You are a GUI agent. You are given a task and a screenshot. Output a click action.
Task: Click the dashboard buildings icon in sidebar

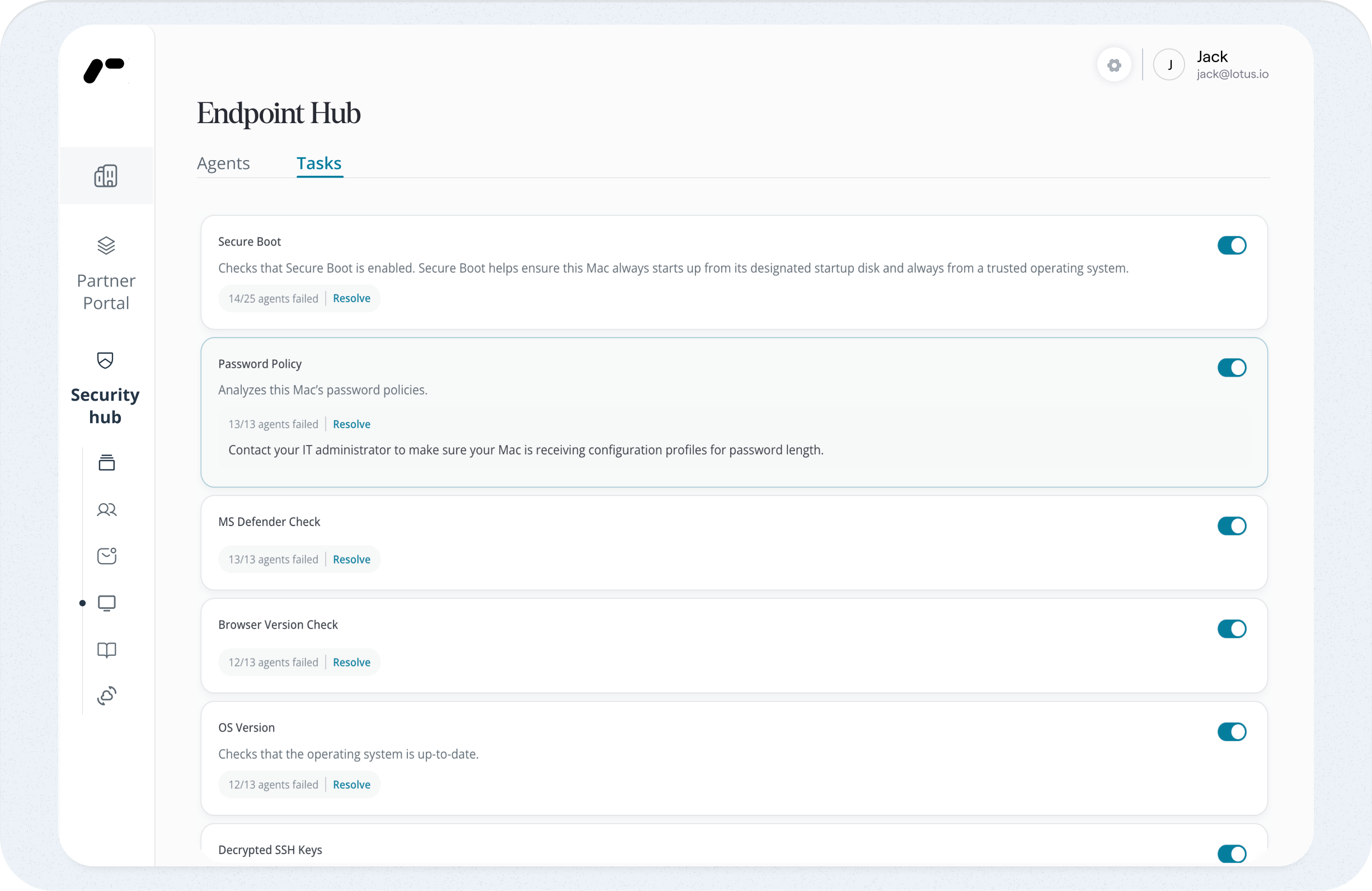tap(106, 176)
